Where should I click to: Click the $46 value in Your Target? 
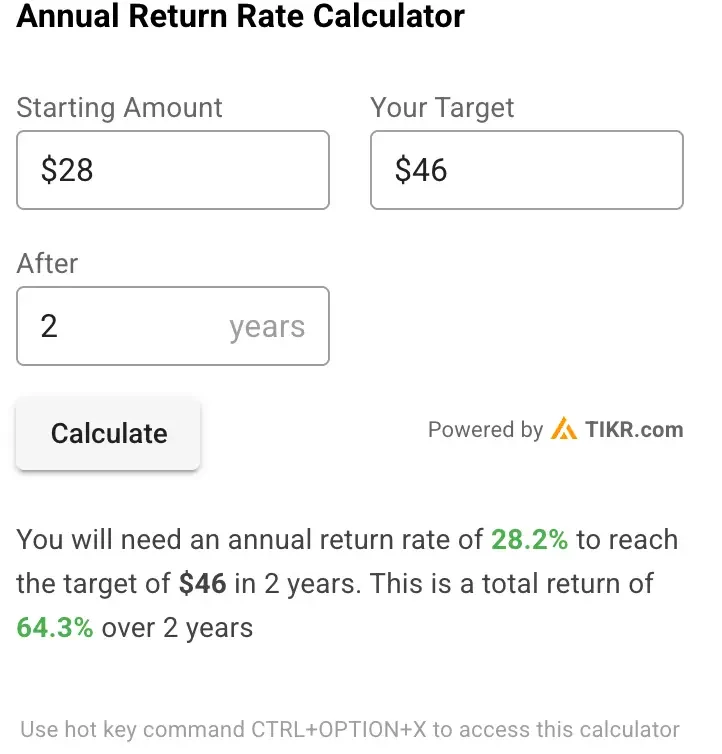pyautogui.click(x=421, y=170)
